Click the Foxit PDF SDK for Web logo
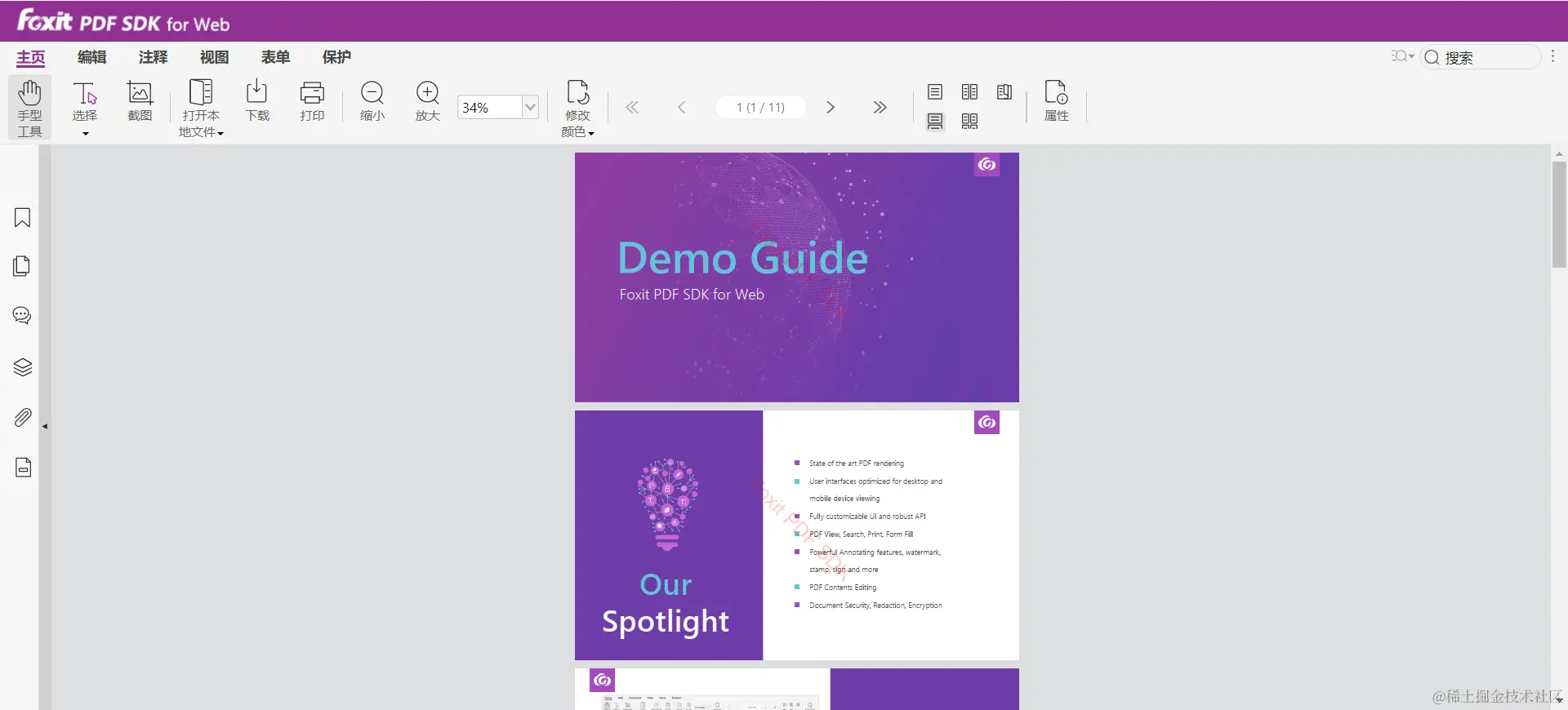The width and height of the screenshot is (1568, 710). click(x=123, y=21)
